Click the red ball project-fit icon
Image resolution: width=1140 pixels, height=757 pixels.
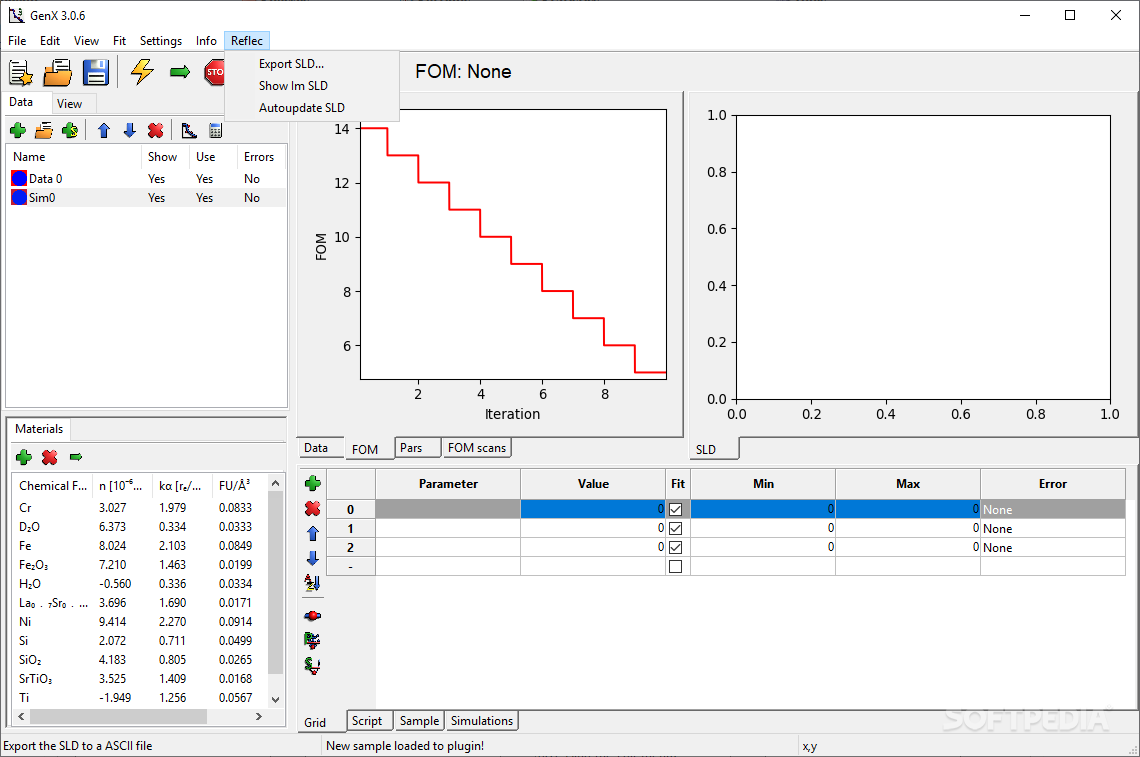coord(313,615)
